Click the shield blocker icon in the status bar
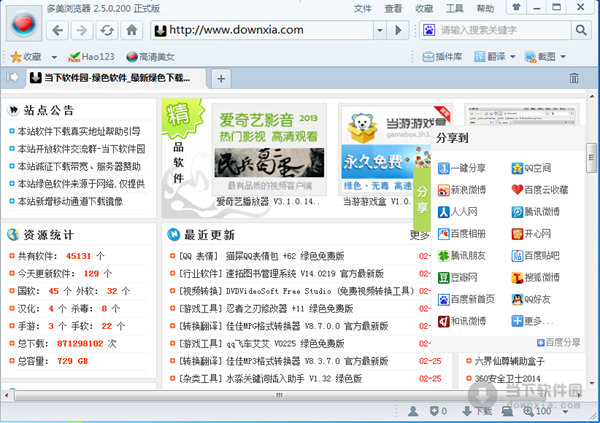600x423 pixels. pyautogui.click(x=434, y=411)
